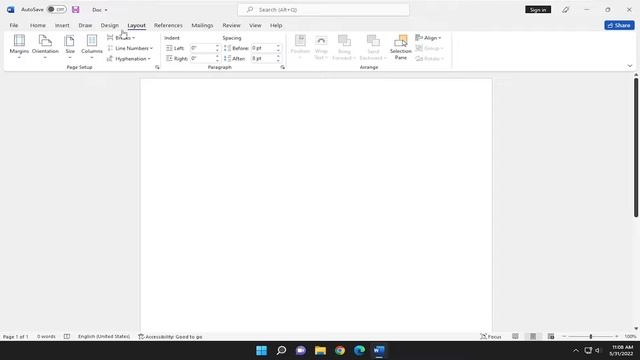Collapse the ribbon with the chevron
This screenshot has height=360, width=640.
(x=630, y=66)
